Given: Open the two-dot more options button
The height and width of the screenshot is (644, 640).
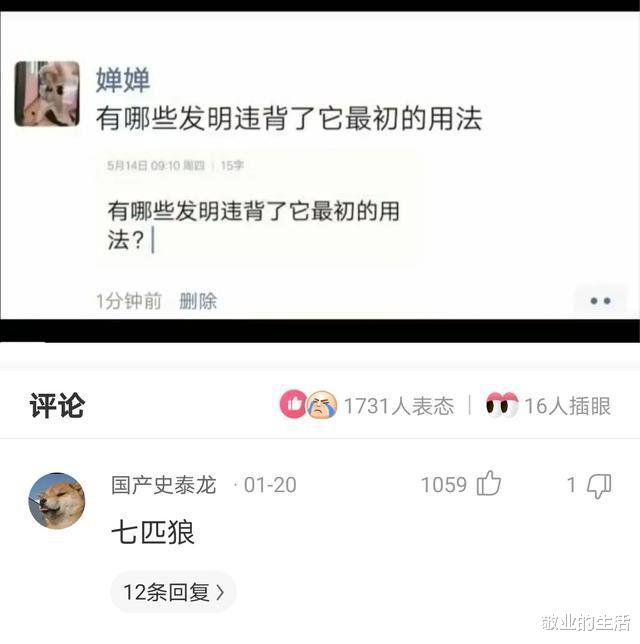Looking at the screenshot, I should (600, 301).
